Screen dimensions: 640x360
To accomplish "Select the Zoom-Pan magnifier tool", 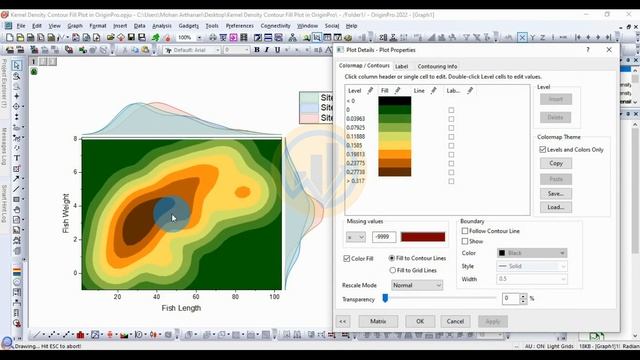I will tap(16, 76).
